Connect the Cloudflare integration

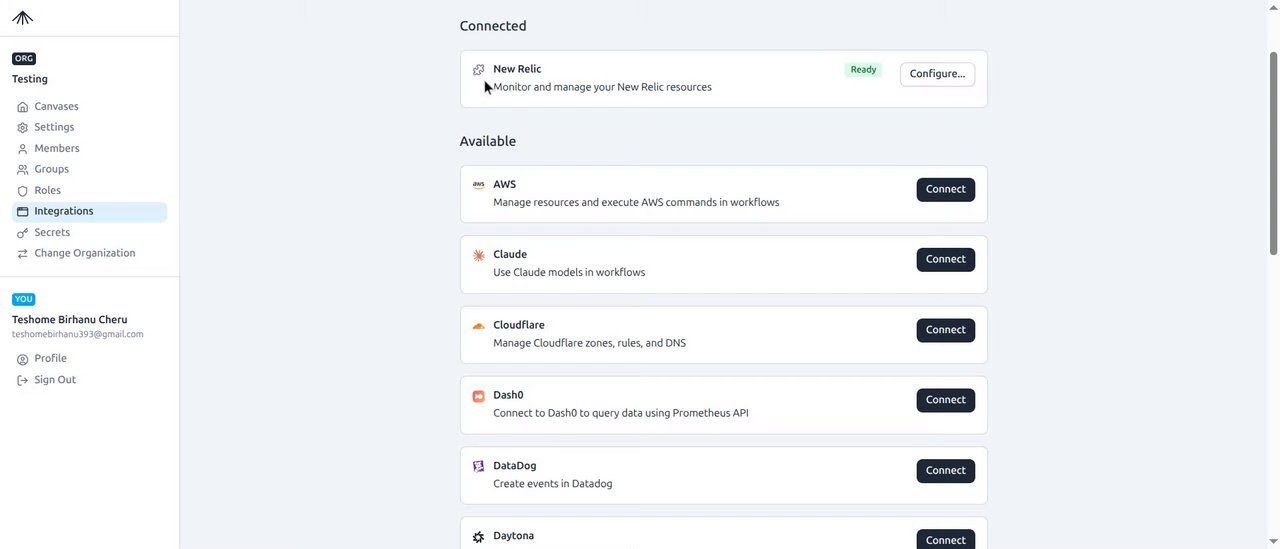coord(945,330)
